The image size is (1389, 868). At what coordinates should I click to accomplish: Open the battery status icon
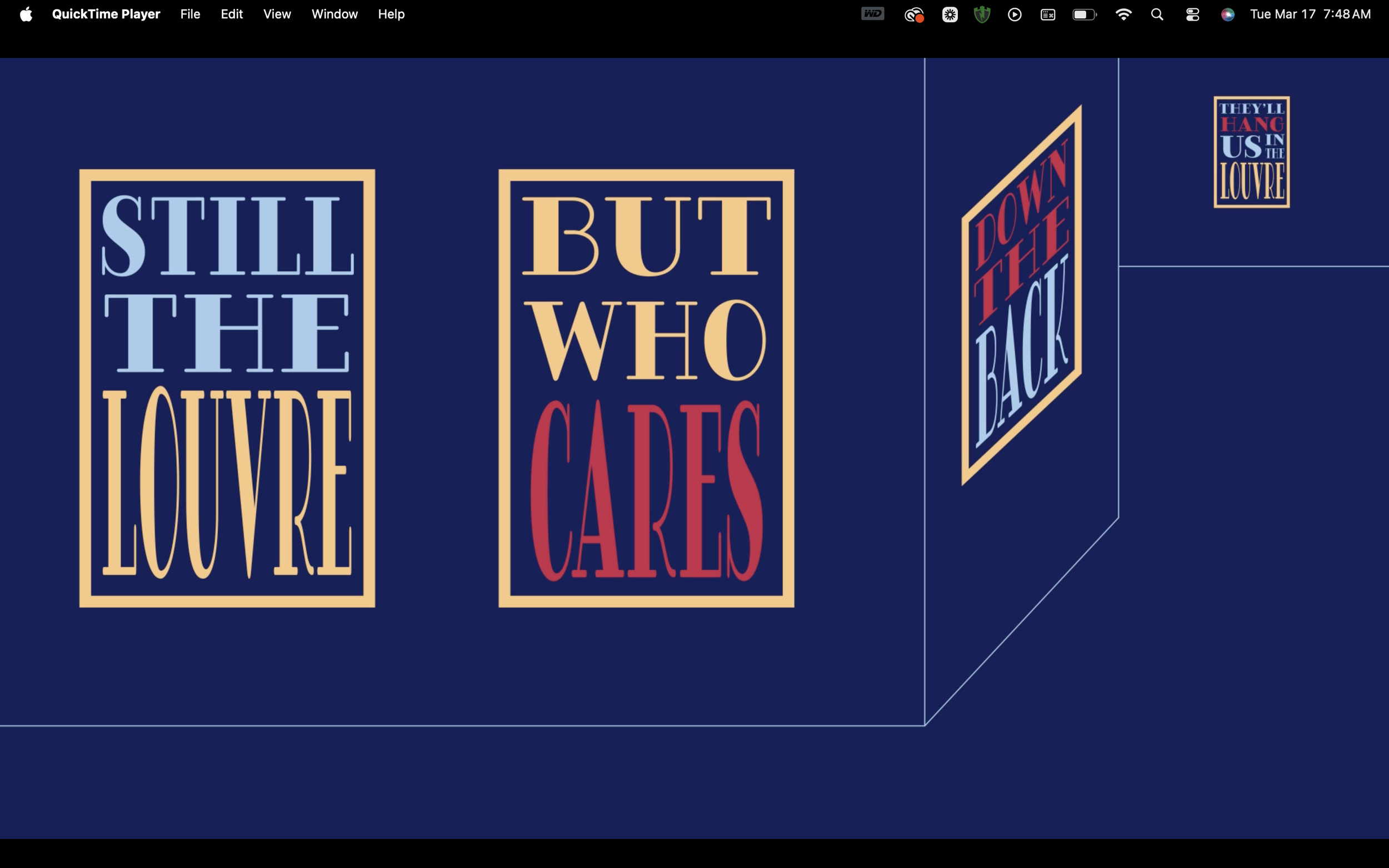point(1084,15)
